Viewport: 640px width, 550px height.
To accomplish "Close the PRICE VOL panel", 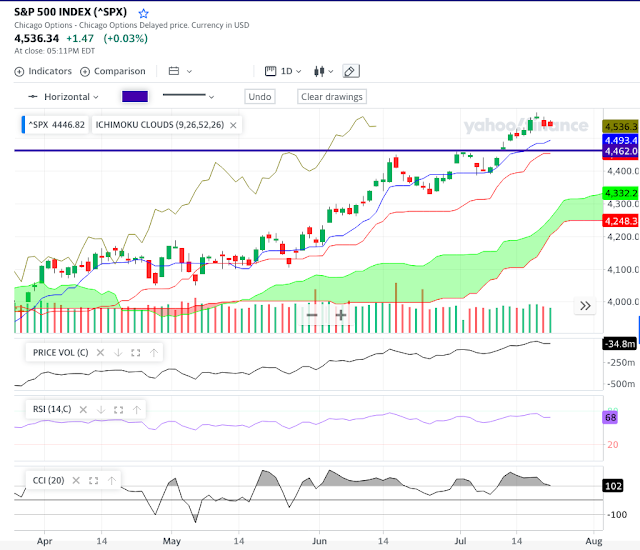I will [x=100, y=353].
